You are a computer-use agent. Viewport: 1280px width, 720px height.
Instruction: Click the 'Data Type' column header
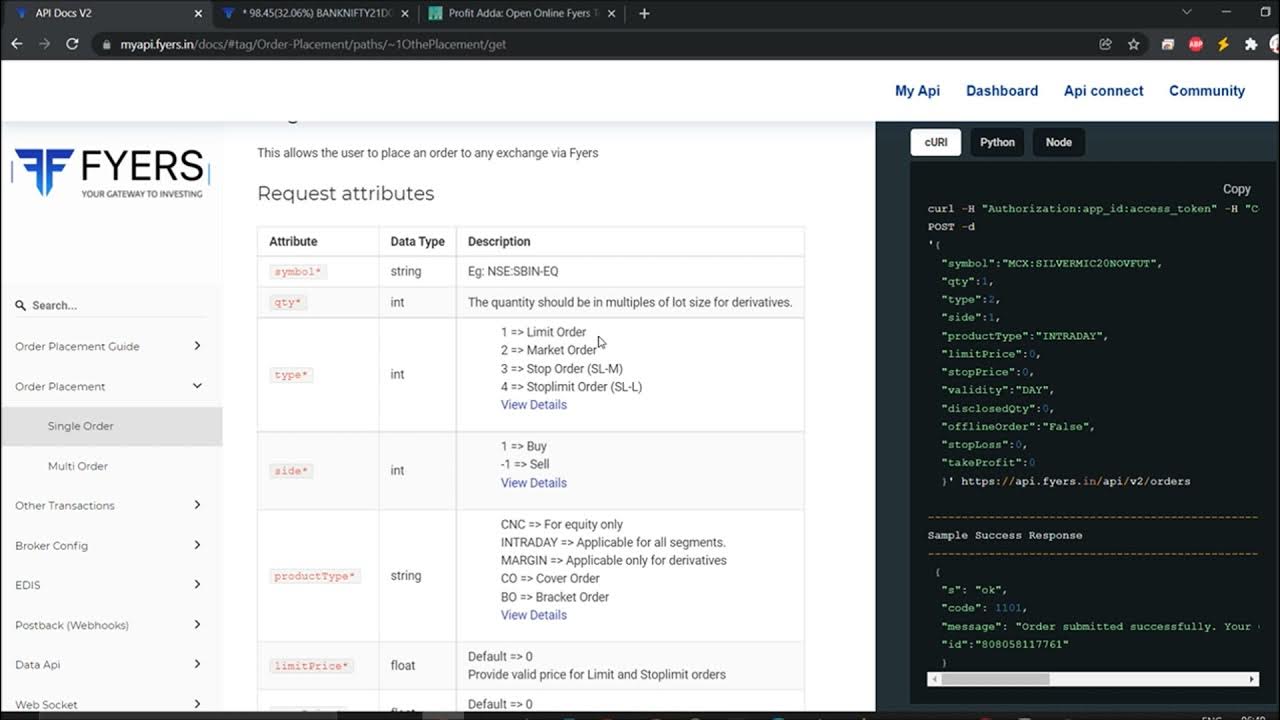[417, 241]
